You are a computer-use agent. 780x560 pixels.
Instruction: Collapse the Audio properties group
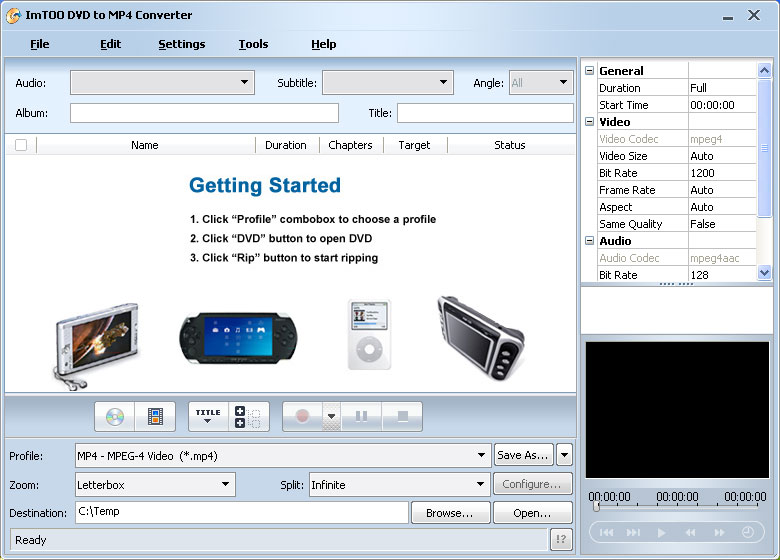tap(590, 241)
